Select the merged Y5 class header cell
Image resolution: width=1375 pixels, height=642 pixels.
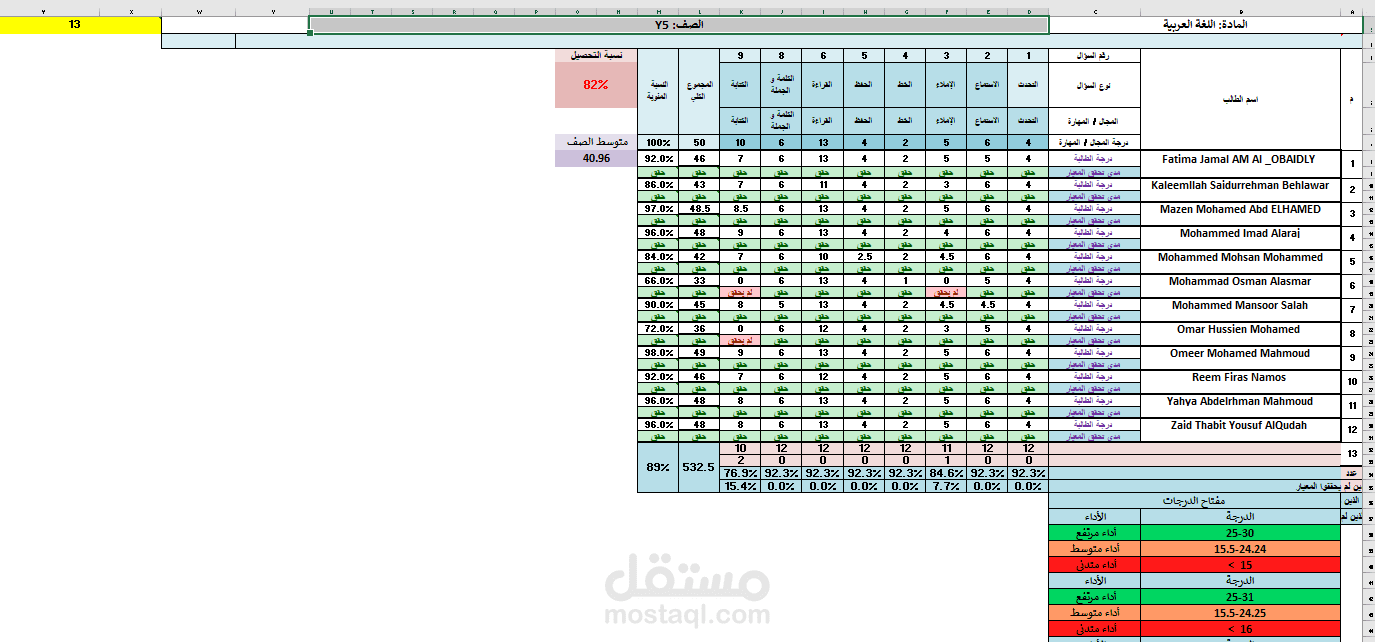678,25
